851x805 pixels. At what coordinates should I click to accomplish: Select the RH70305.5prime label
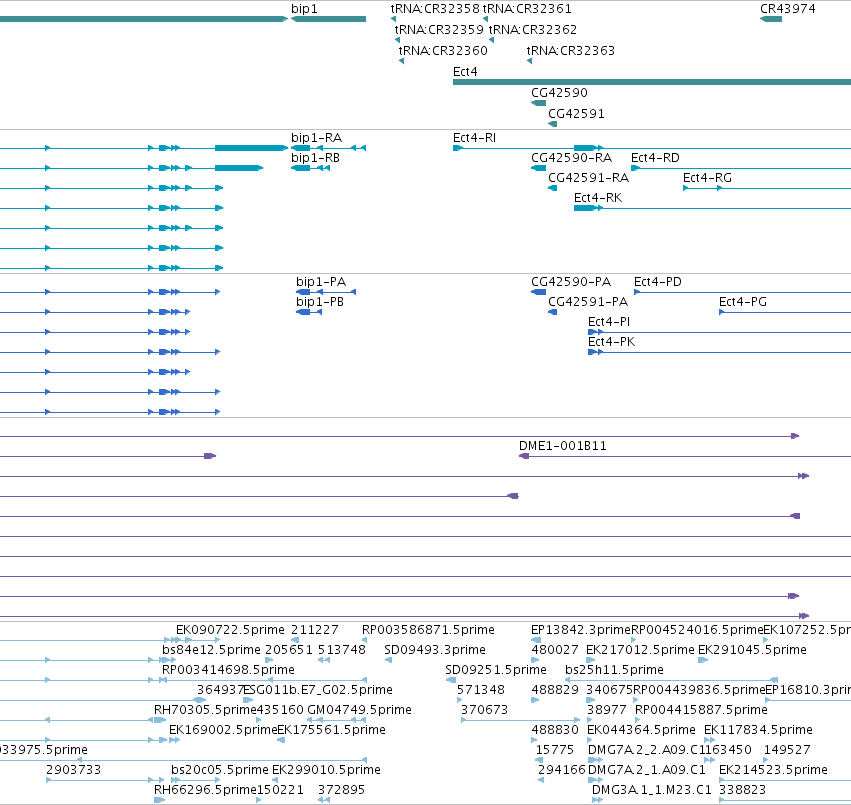tap(205, 711)
